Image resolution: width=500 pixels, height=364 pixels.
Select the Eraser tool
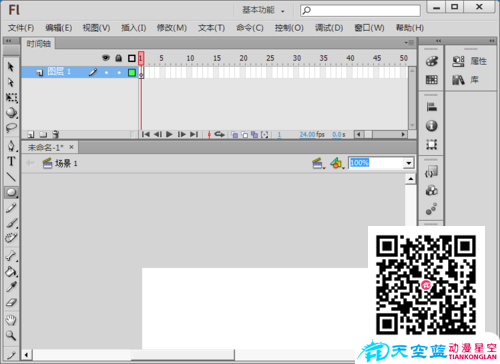point(11,302)
